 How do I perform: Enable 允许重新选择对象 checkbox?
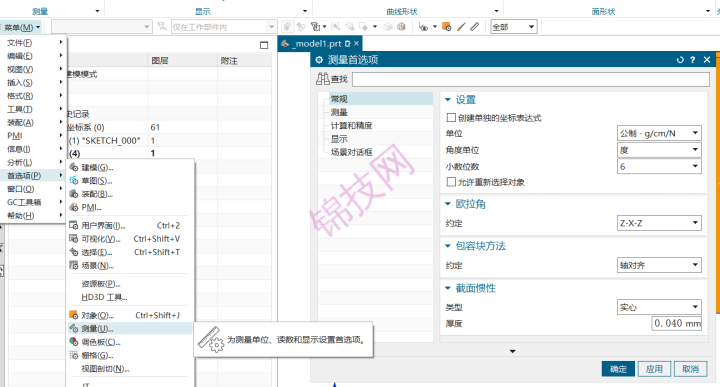coord(451,182)
